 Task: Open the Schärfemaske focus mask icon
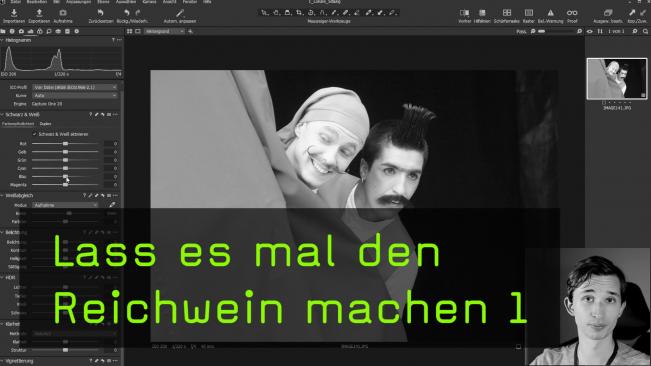[507, 13]
